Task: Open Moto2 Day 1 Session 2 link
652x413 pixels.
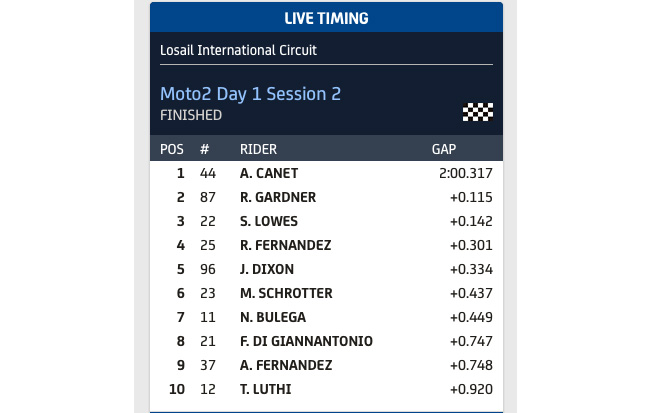Action: tap(251, 93)
